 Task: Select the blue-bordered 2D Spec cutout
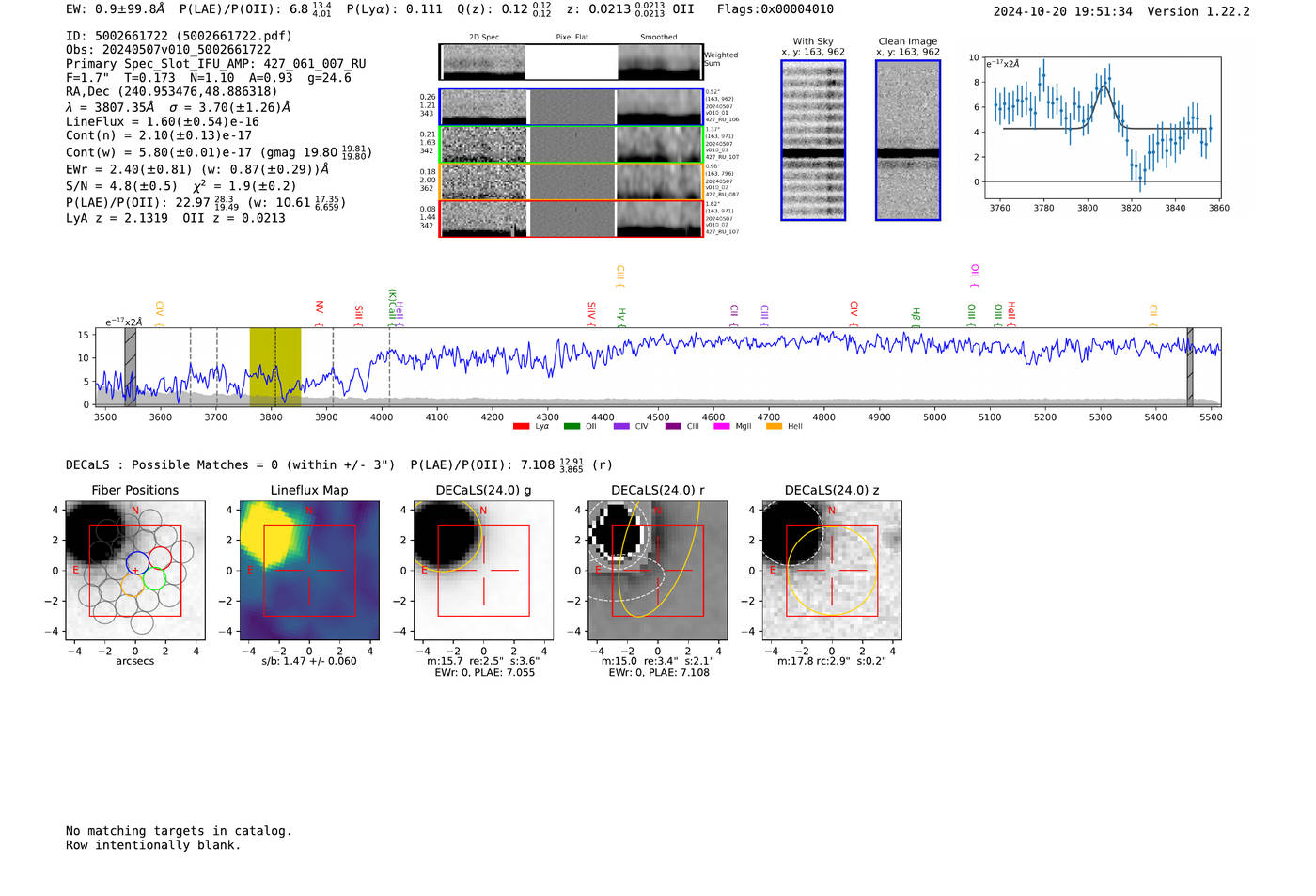click(482, 106)
